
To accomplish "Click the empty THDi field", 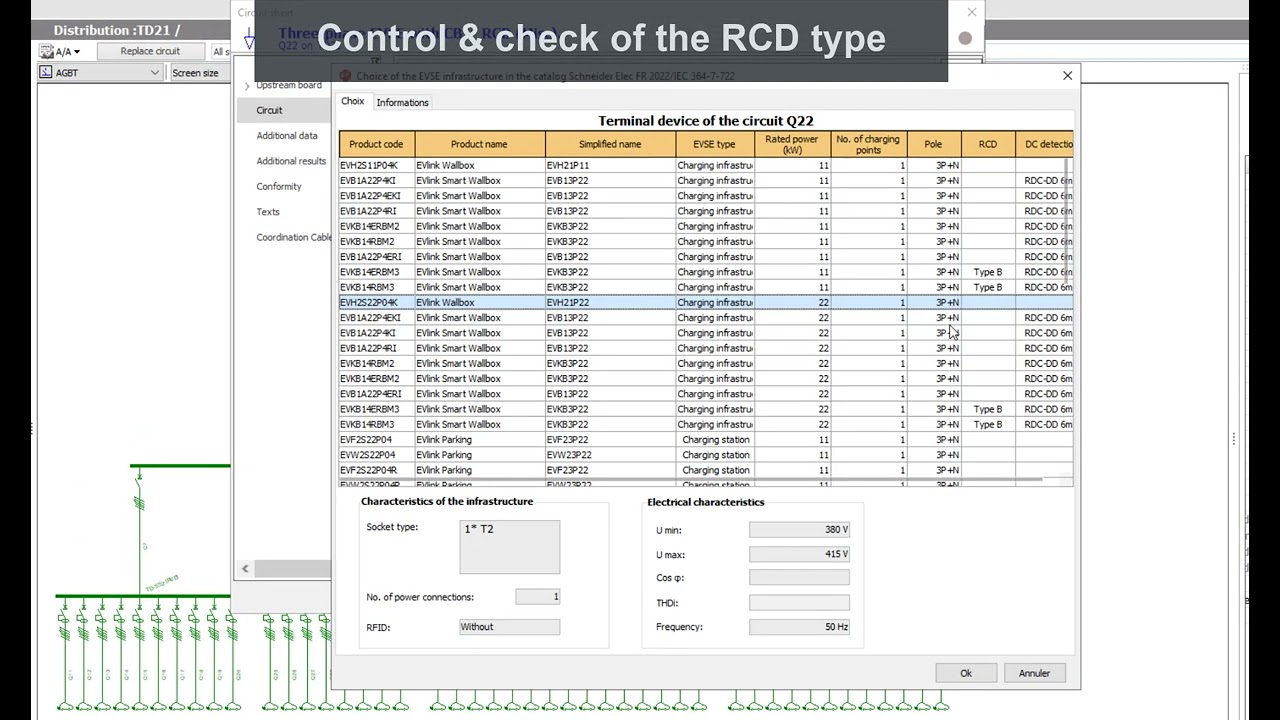I will click(799, 603).
